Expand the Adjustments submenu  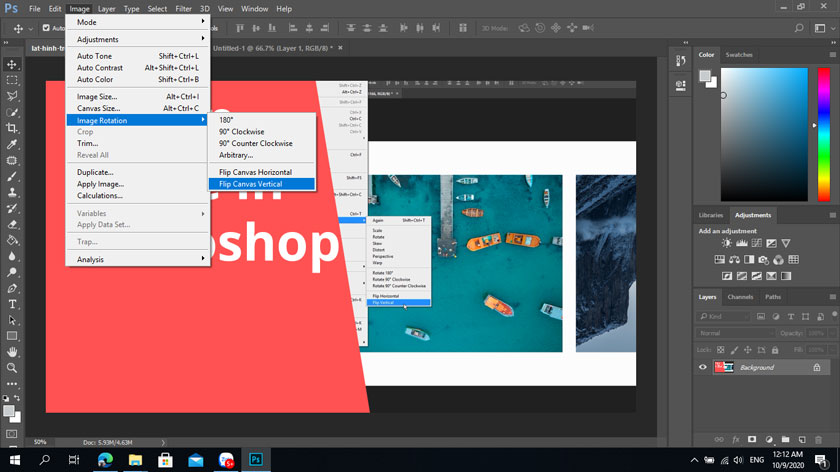(x=138, y=39)
